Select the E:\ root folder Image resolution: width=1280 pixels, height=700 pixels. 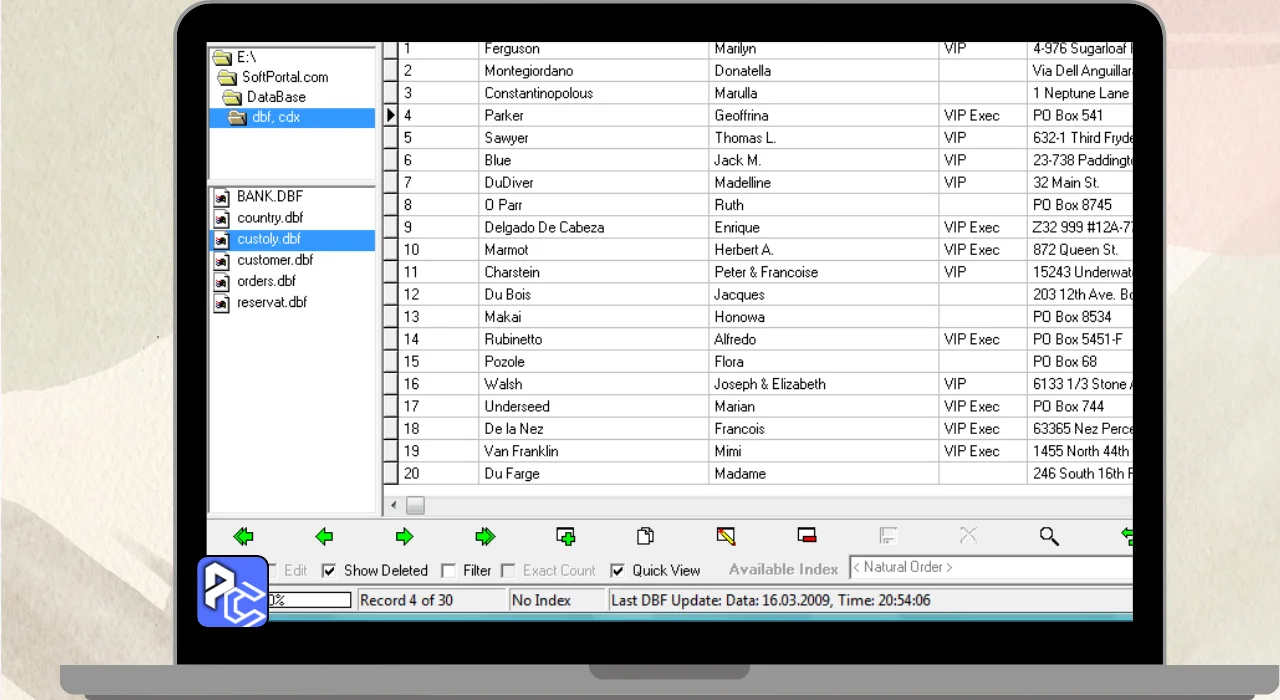[246, 57]
